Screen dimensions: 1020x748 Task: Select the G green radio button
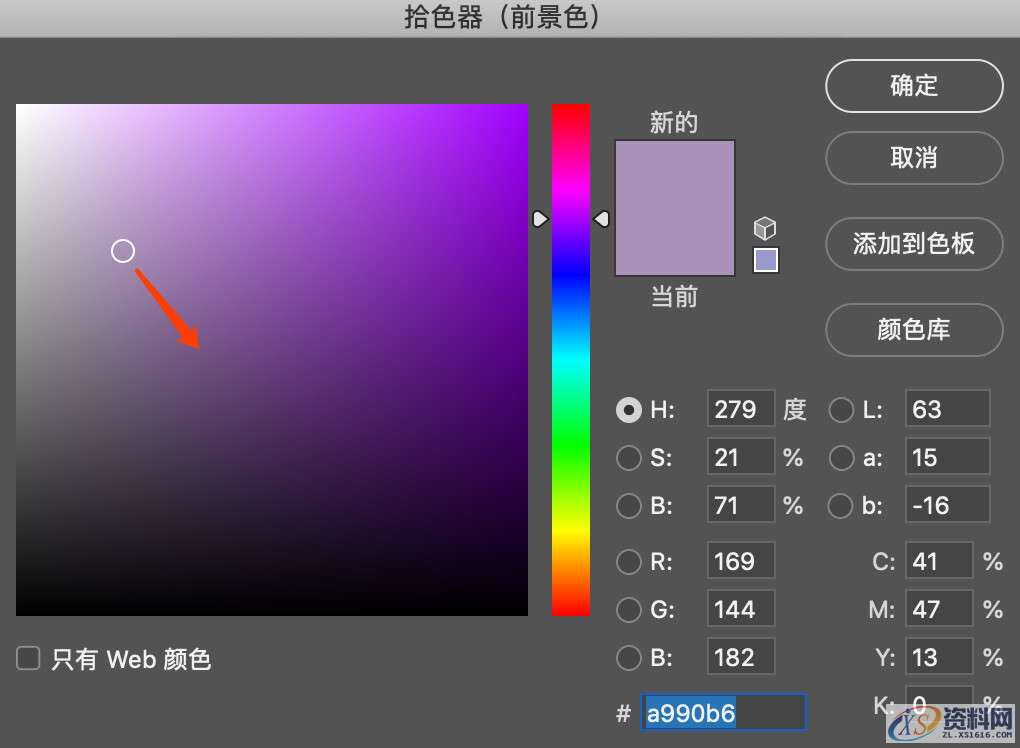629,610
